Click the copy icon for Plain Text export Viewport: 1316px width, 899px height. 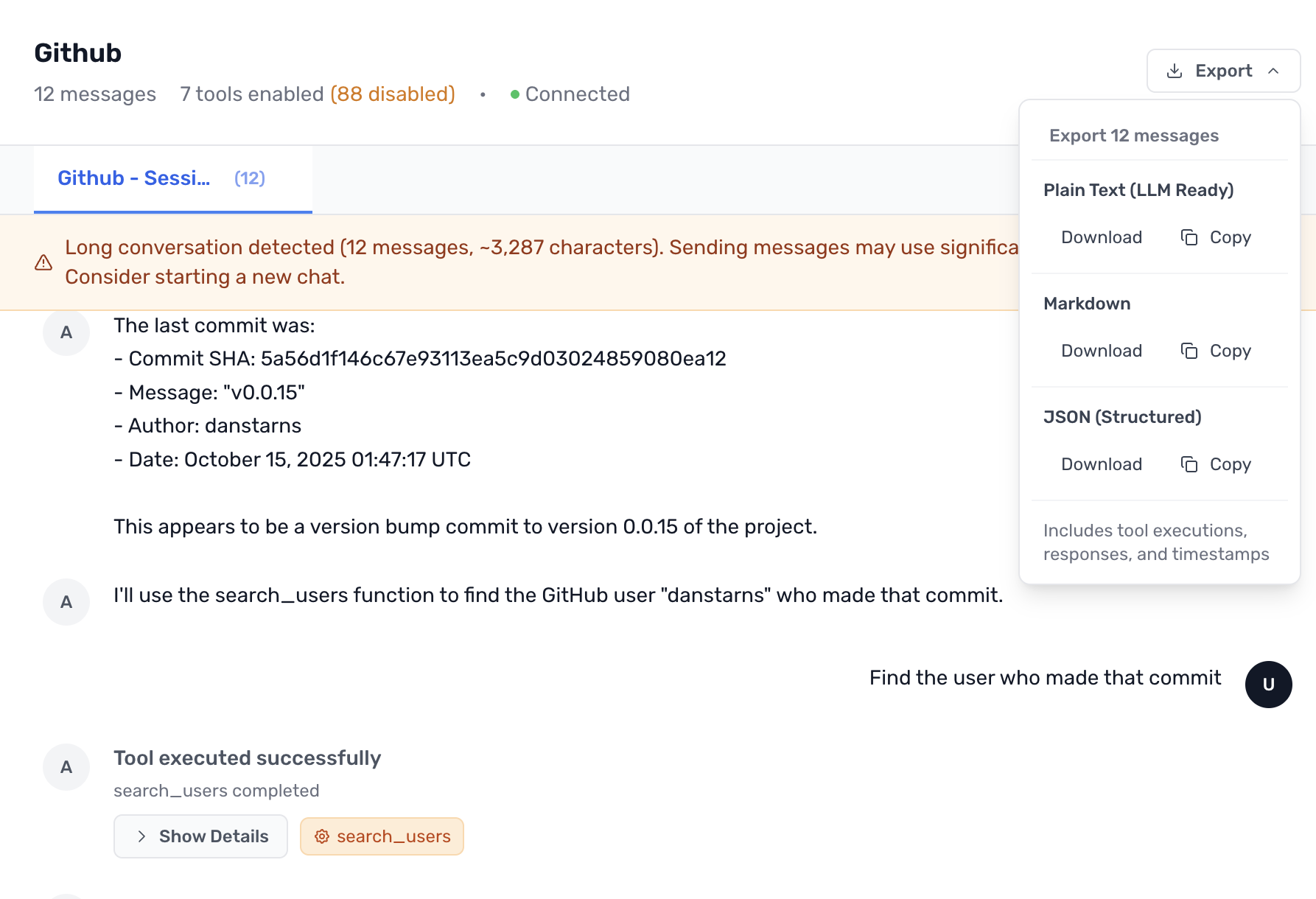1189,237
